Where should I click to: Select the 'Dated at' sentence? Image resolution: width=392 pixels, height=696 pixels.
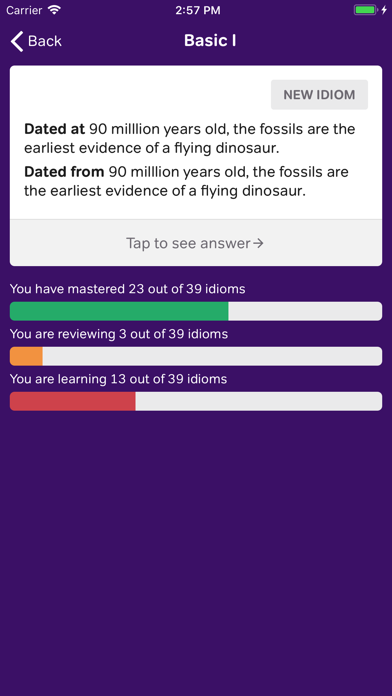[190, 139]
